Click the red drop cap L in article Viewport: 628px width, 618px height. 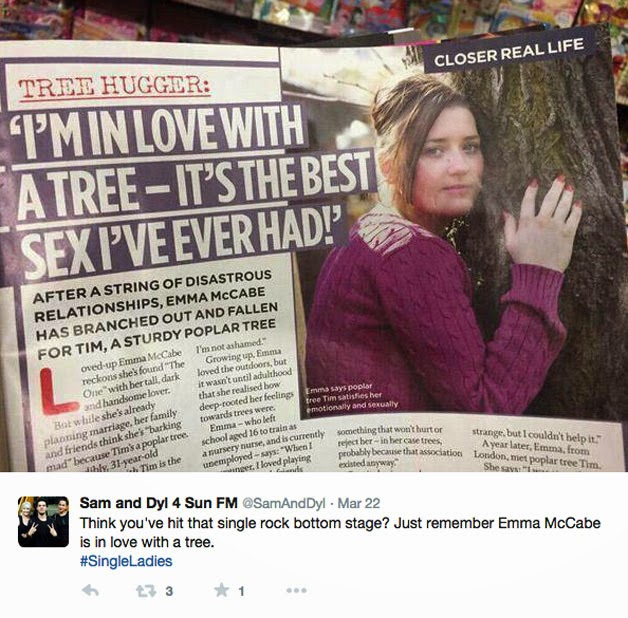[x=57, y=392]
